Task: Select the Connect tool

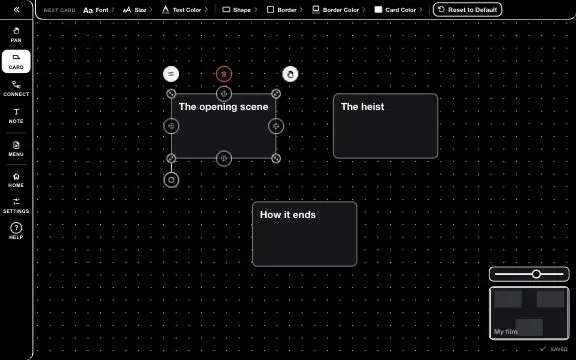Action: [16, 89]
